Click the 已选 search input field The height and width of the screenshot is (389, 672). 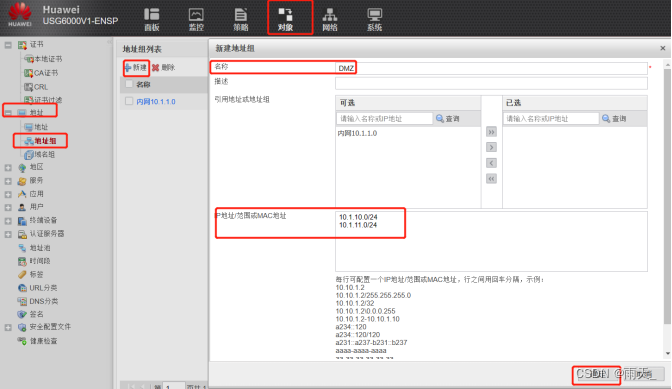(x=551, y=119)
